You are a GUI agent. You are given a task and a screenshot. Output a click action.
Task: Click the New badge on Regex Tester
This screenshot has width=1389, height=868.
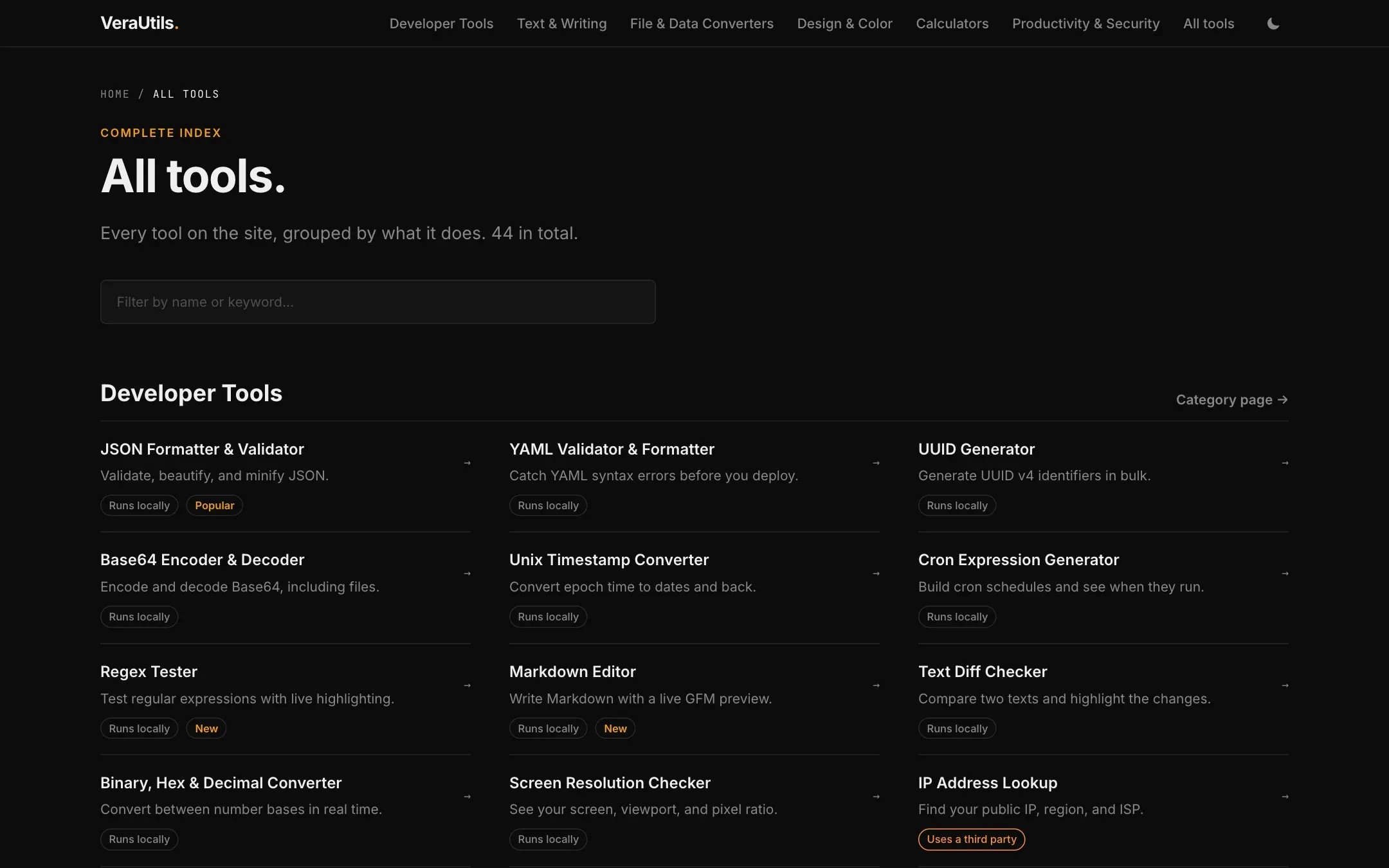pos(206,728)
